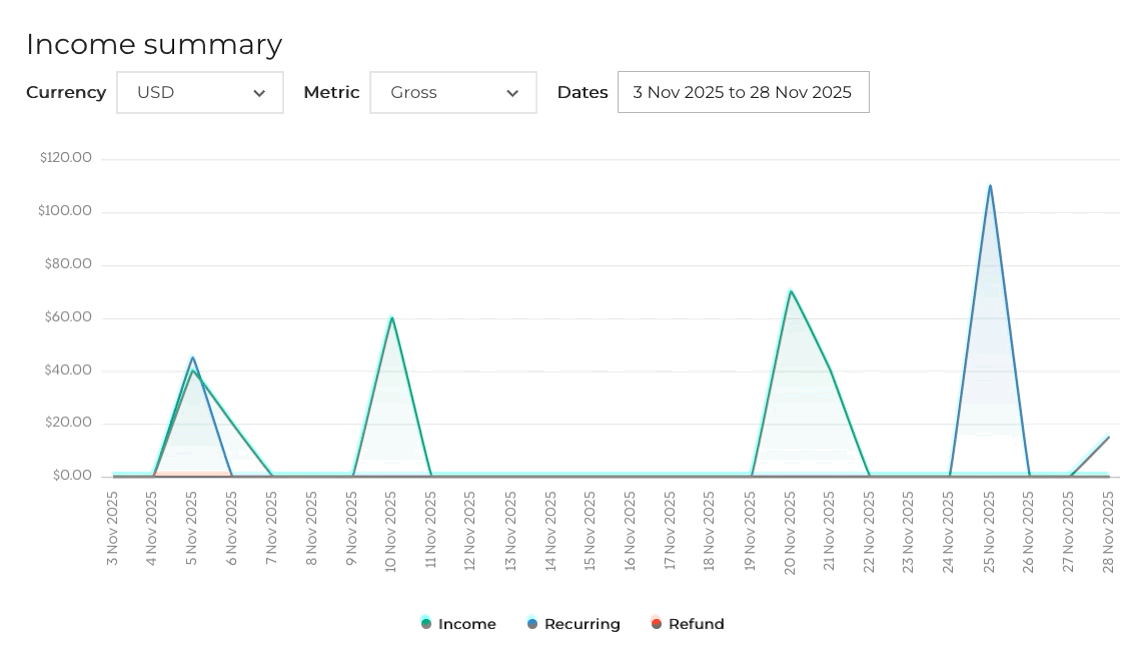Viewport: 1147px width, 657px height.
Task: Click the $120.00 y-axis label
Action: 66,158
